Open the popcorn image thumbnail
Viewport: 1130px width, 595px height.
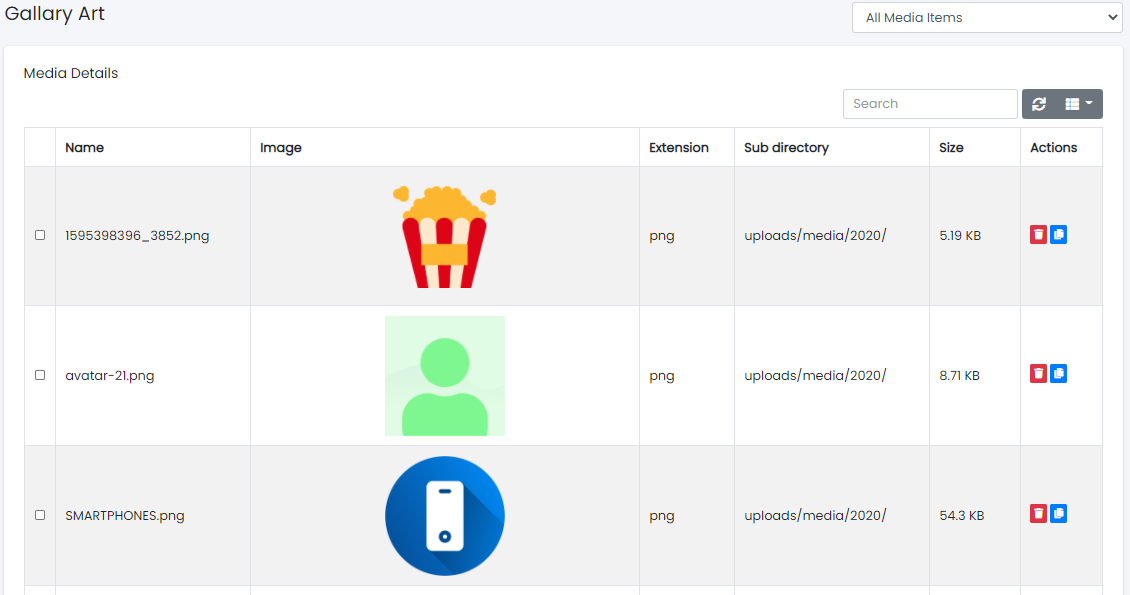(444, 236)
